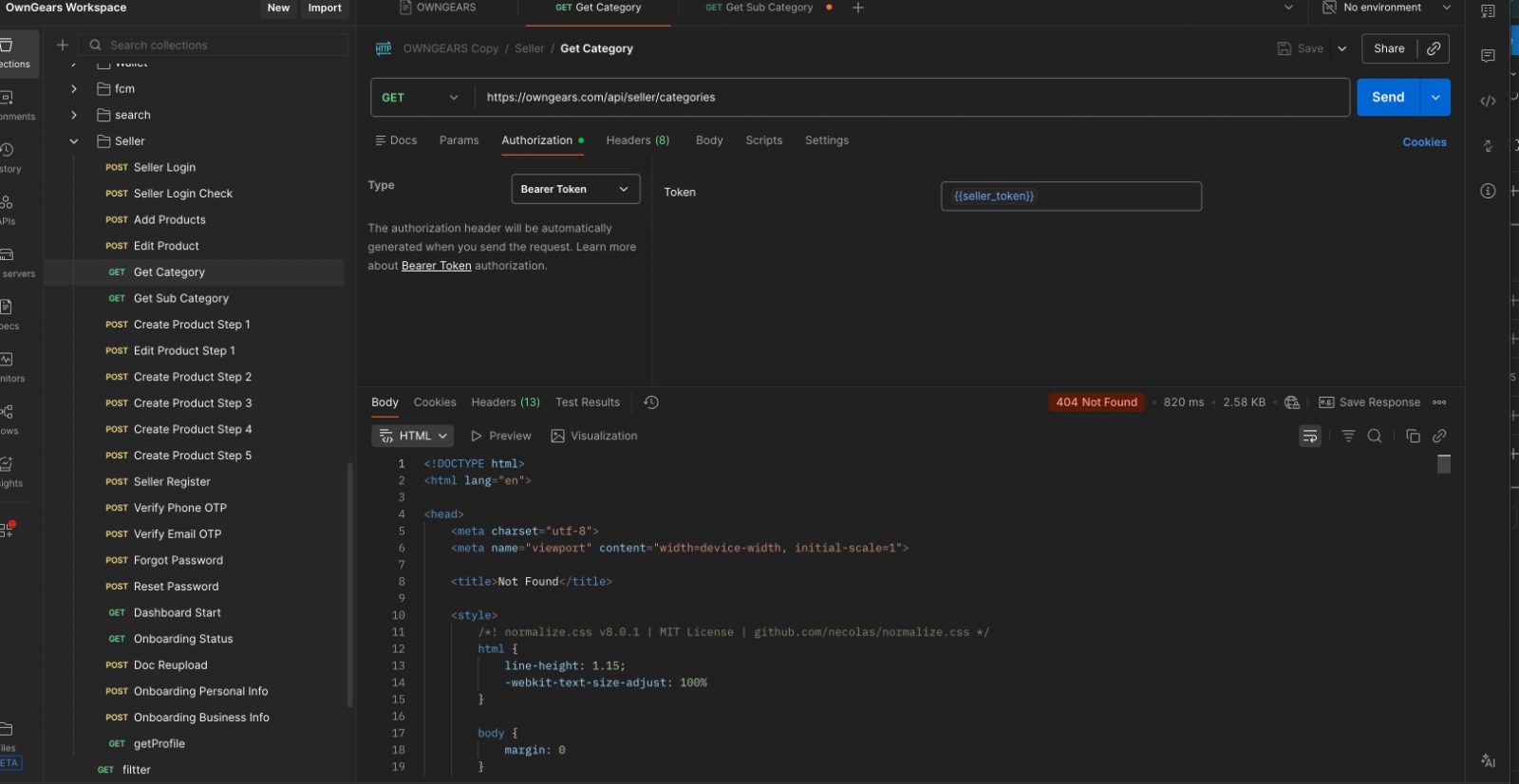Open the HTML response format dropdown
The width and height of the screenshot is (1519, 784).
(x=413, y=436)
